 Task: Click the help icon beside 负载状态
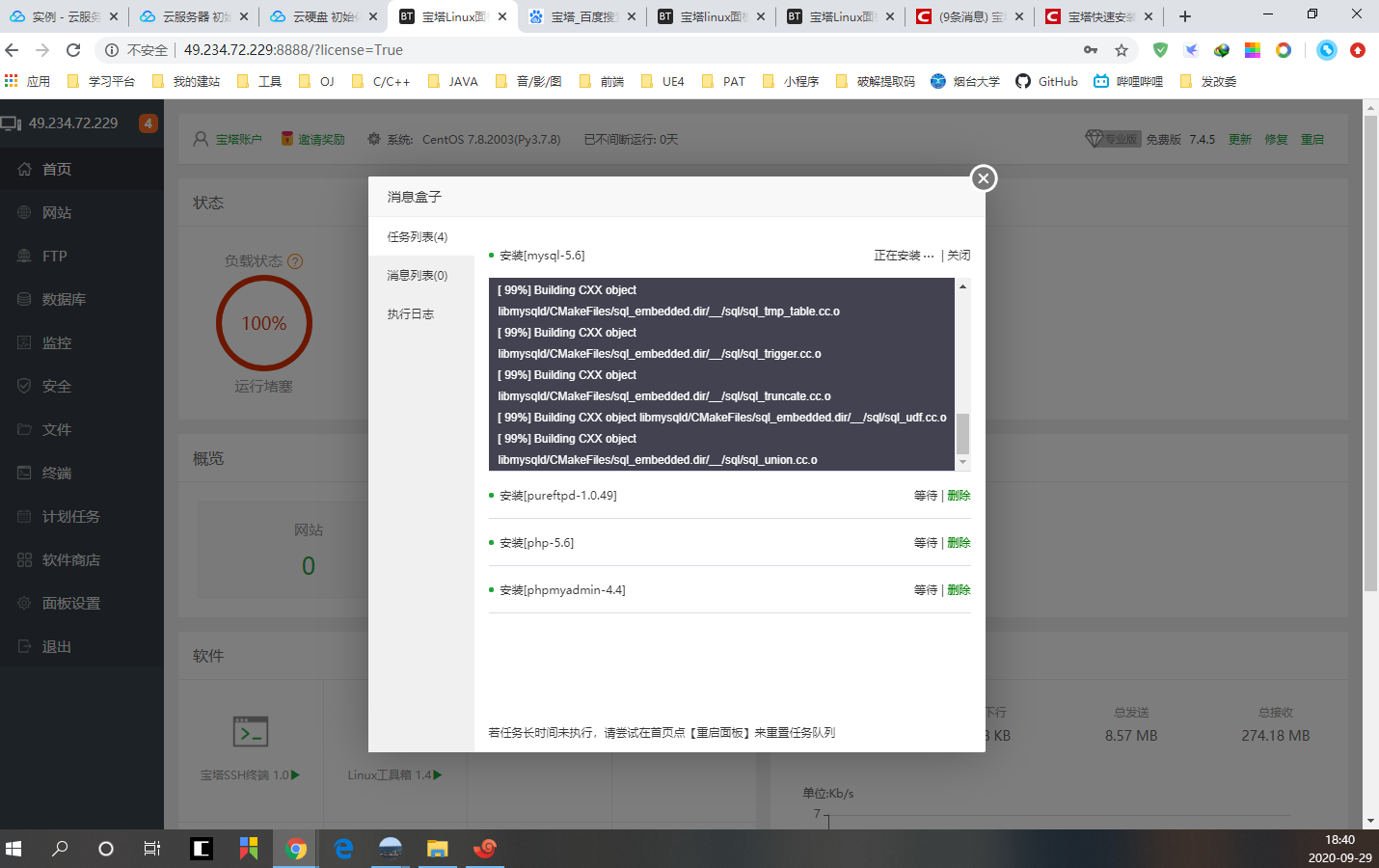(295, 260)
